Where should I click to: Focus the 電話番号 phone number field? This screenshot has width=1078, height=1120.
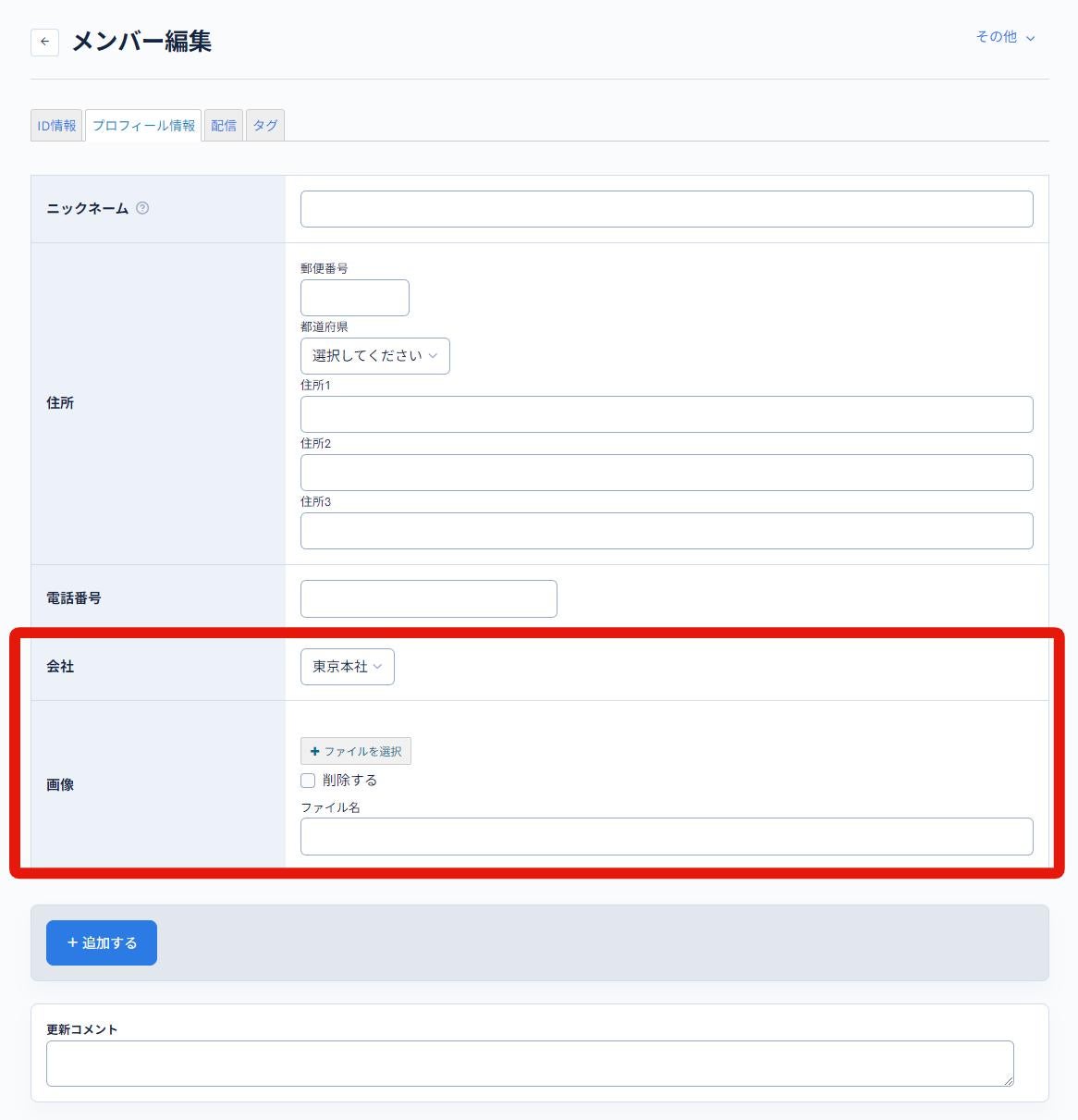(428, 597)
